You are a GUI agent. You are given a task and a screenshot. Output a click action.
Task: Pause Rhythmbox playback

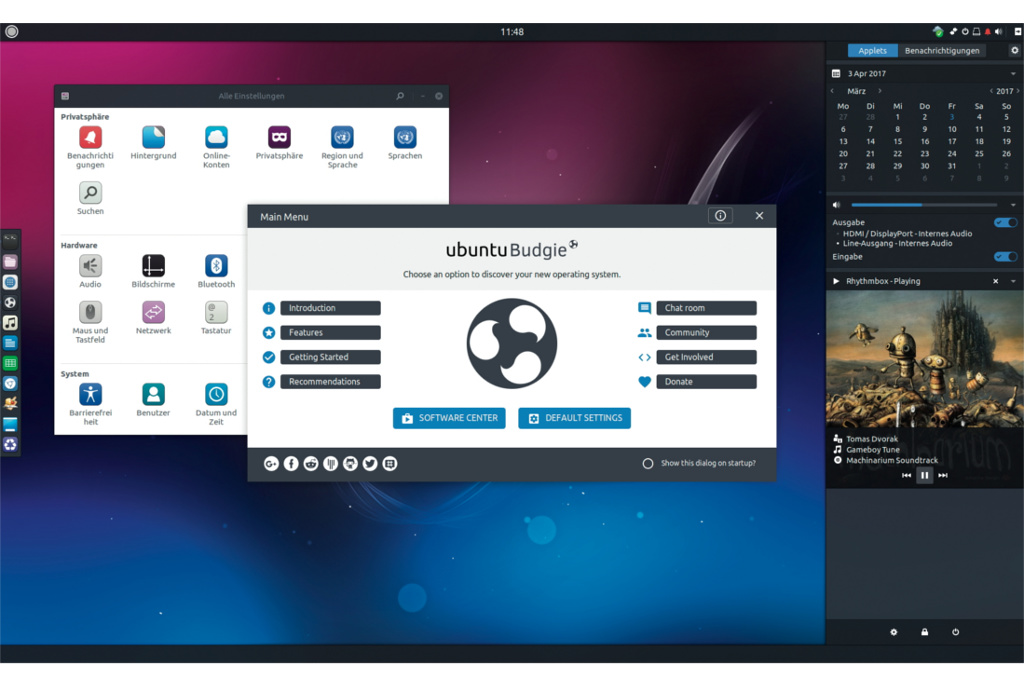click(x=924, y=475)
